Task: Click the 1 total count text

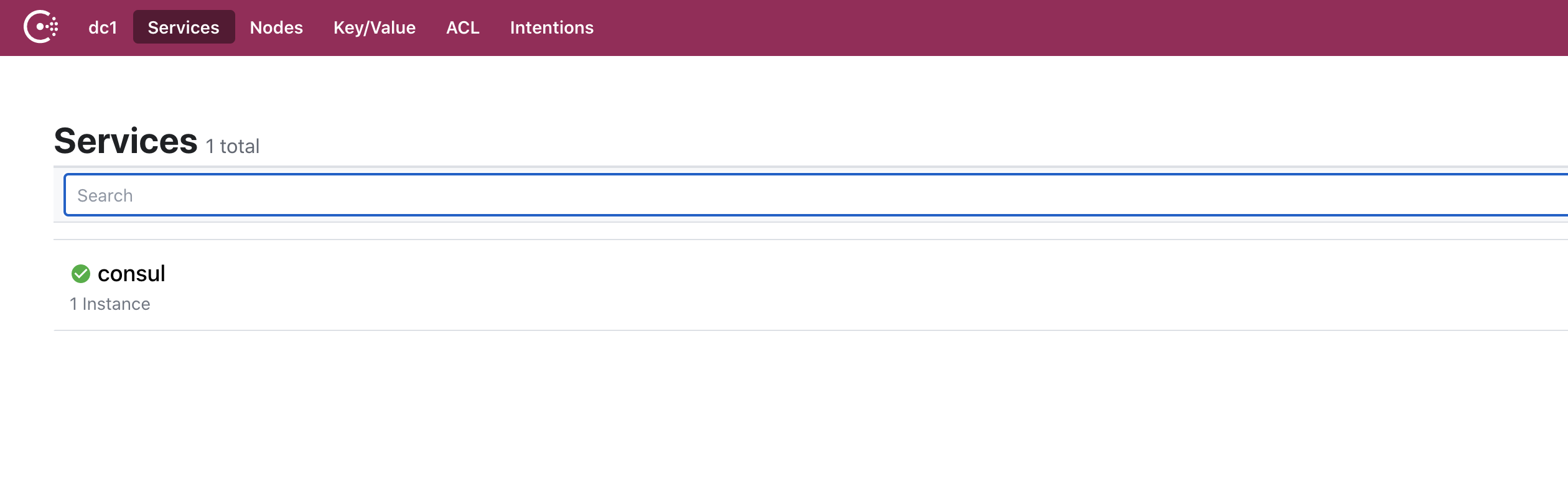Action: pyautogui.click(x=232, y=146)
